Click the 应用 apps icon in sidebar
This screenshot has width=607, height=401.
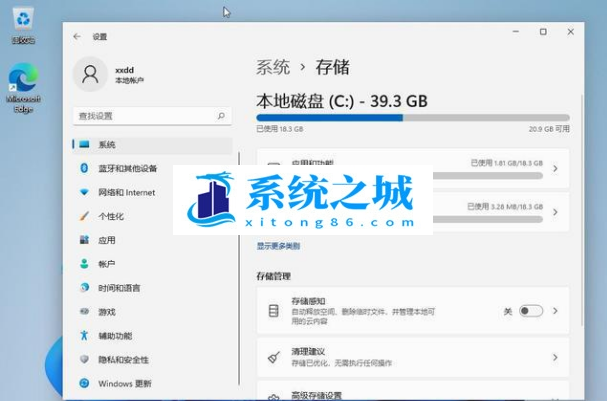[84, 240]
